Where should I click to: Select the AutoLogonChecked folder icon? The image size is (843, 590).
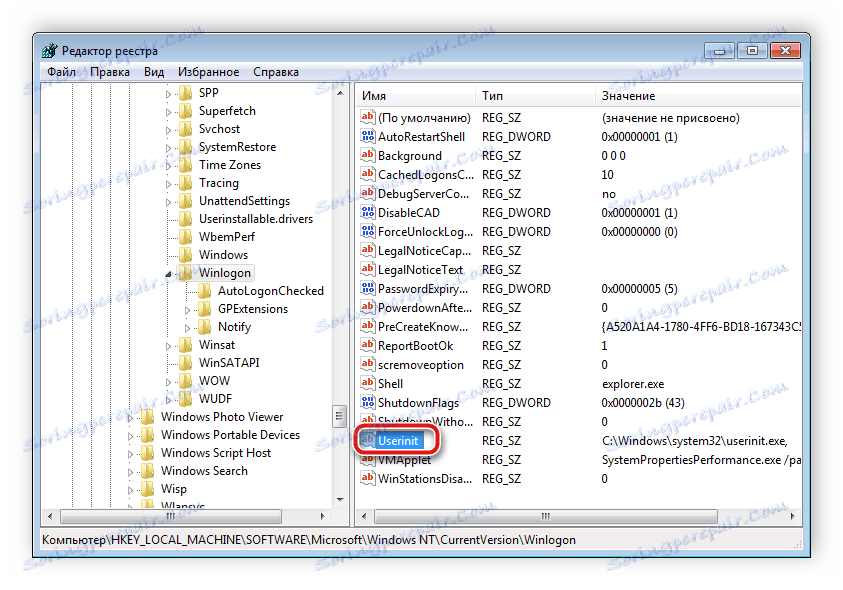coord(205,290)
